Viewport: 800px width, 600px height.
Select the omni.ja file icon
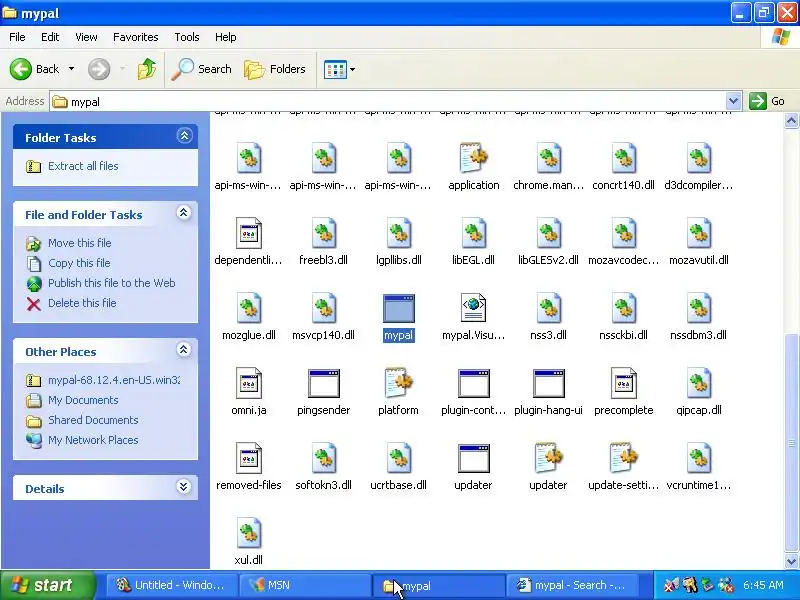(x=248, y=383)
